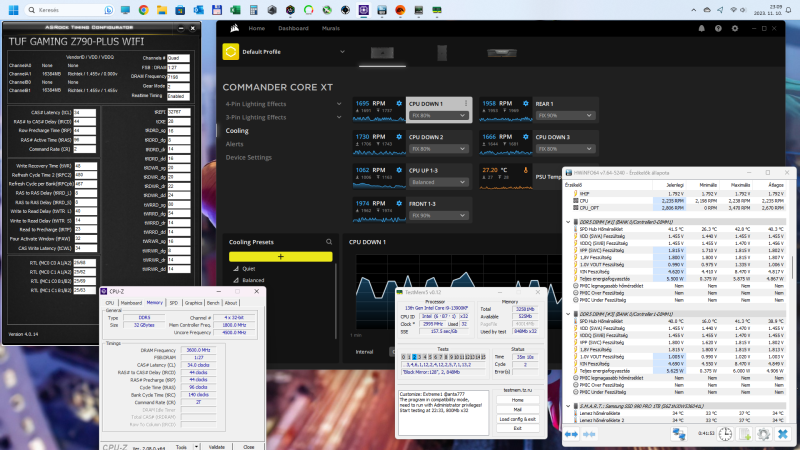Collapse DDR5 DIMM [#3] sensor group

point(568,314)
